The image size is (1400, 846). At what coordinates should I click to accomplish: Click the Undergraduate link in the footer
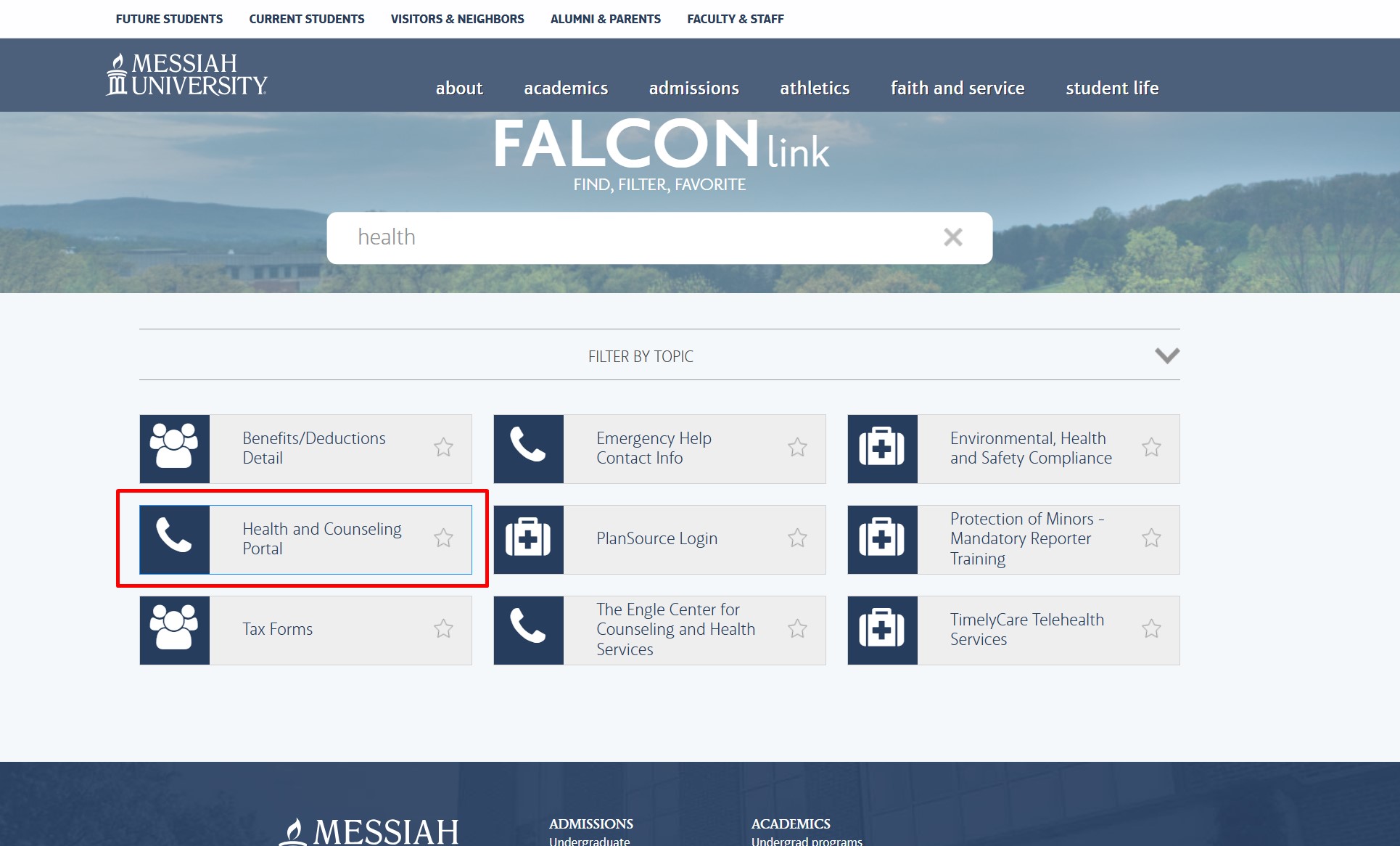pos(589,842)
